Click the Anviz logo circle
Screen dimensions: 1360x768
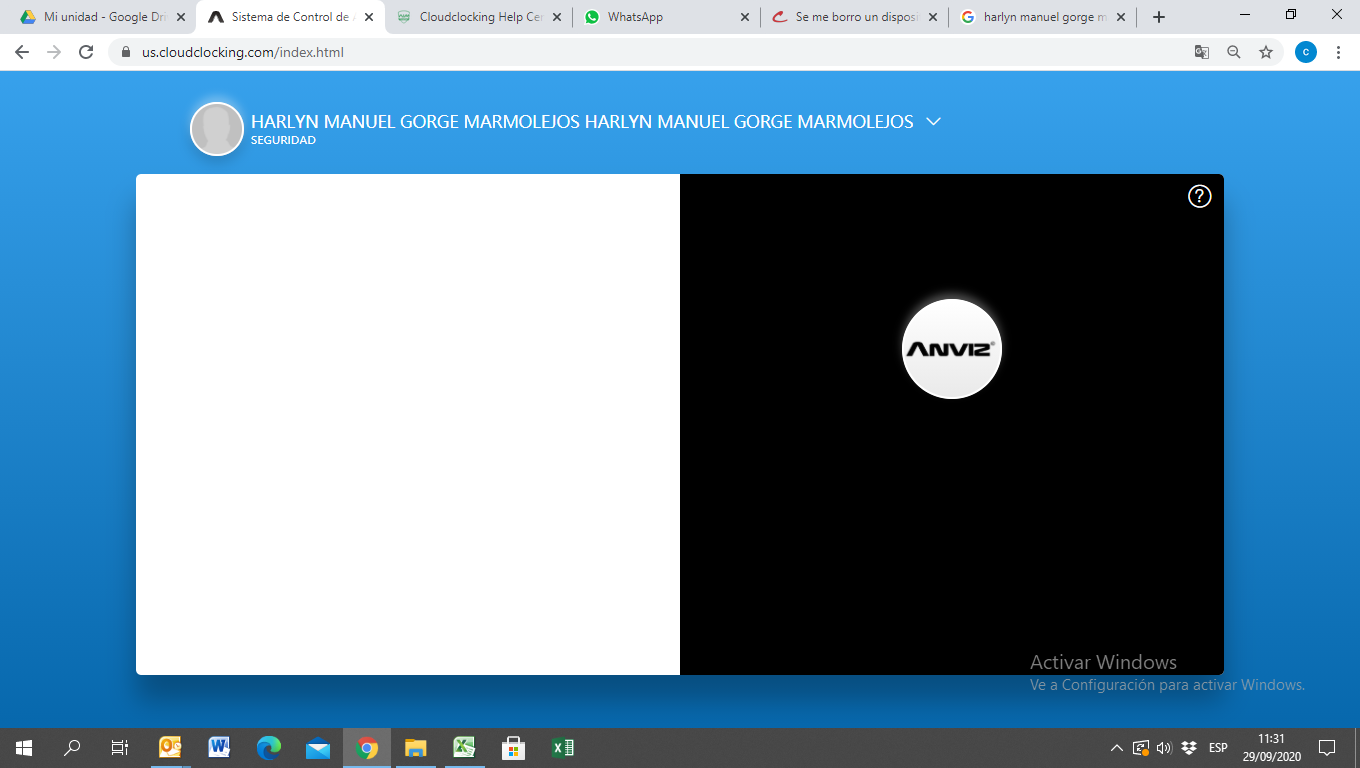pyautogui.click(x=952, y=349)
